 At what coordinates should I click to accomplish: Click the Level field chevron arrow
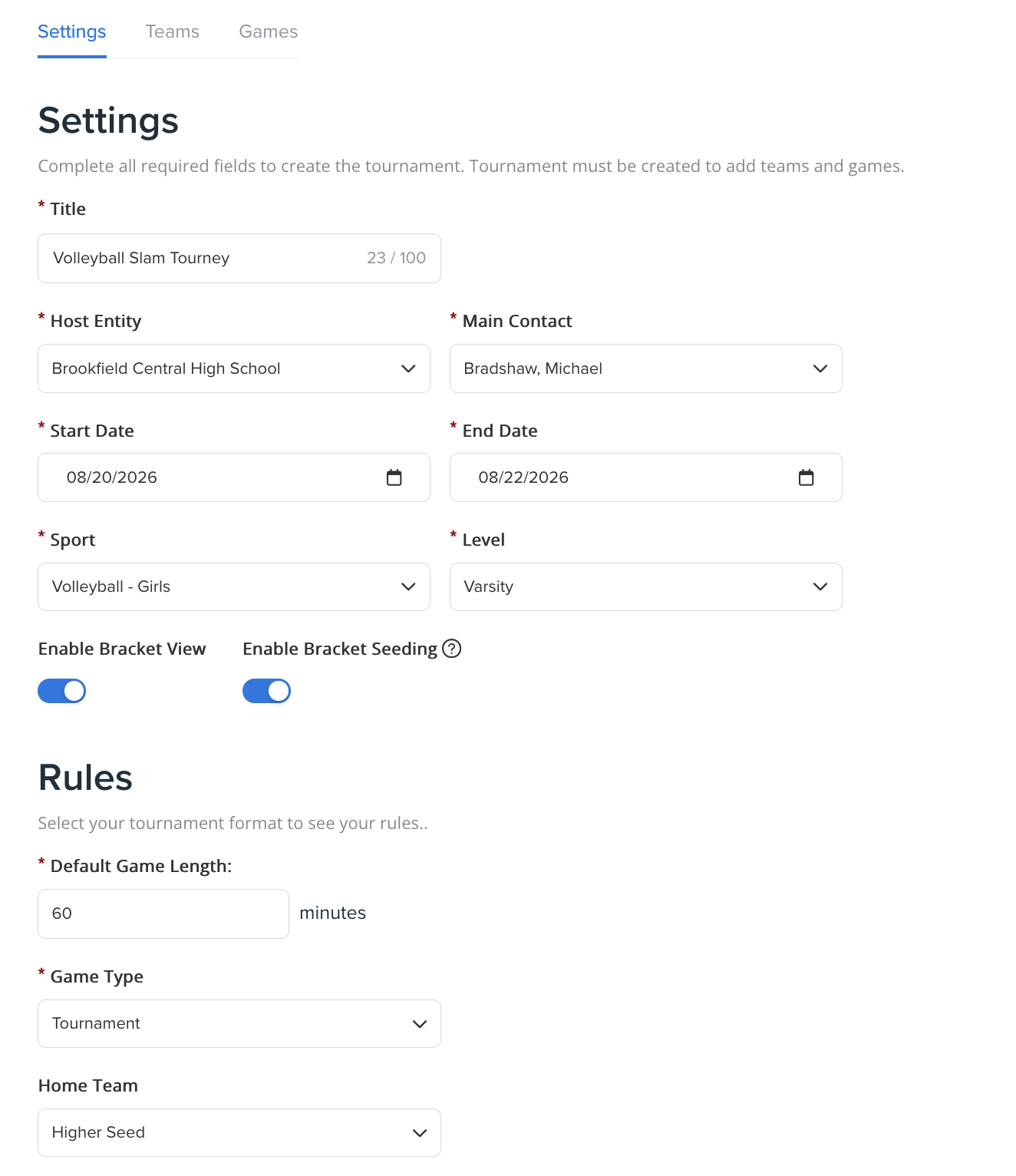click(x=820, y=586)
